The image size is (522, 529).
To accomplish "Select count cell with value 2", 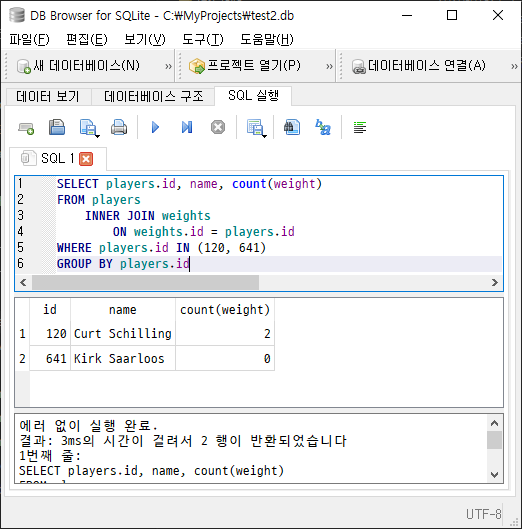I will coord(225,333).
